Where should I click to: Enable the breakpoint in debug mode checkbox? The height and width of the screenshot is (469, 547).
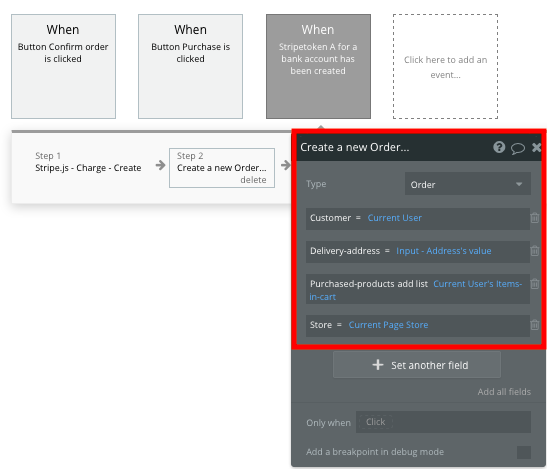click(524, 452)
